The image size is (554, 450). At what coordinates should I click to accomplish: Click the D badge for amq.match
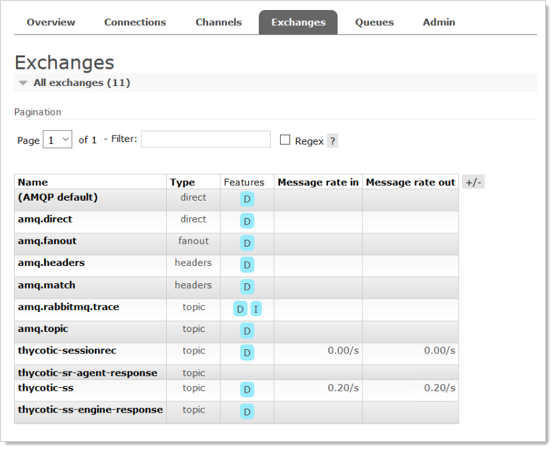click(247, 287)
